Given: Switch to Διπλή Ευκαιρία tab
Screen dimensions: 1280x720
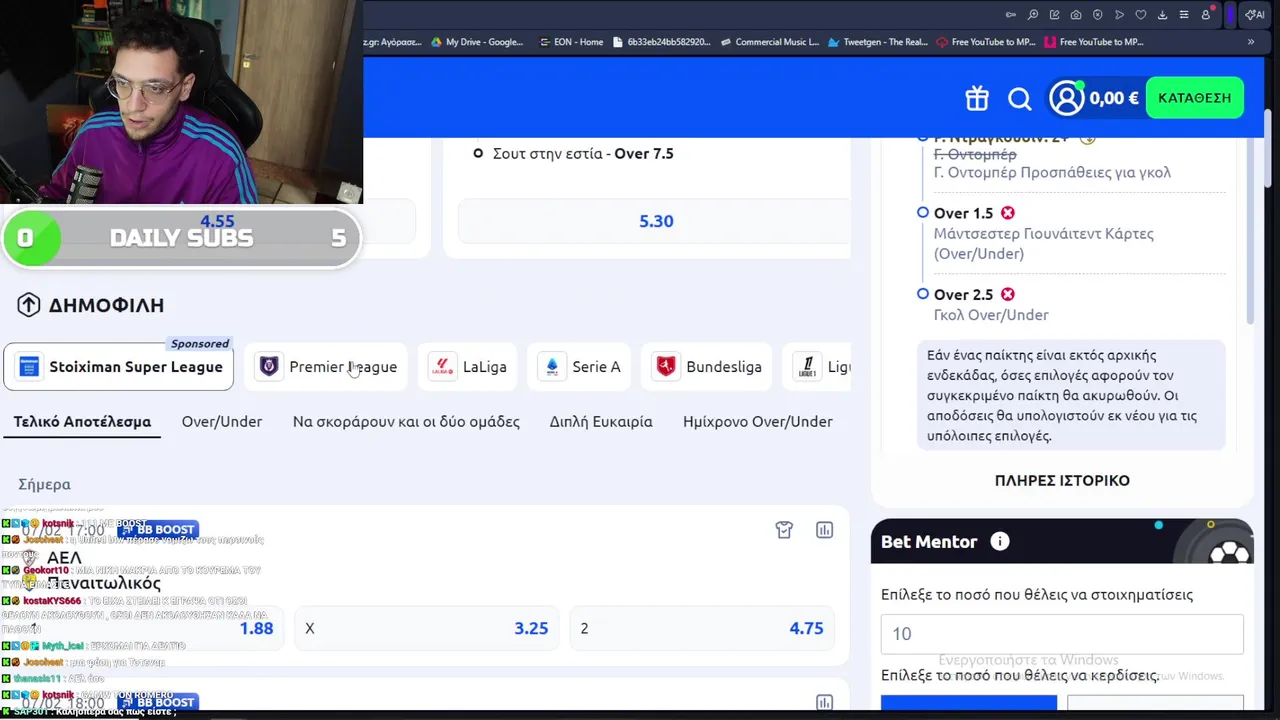Looking at the screenshot, I should [x=601, y=422].
